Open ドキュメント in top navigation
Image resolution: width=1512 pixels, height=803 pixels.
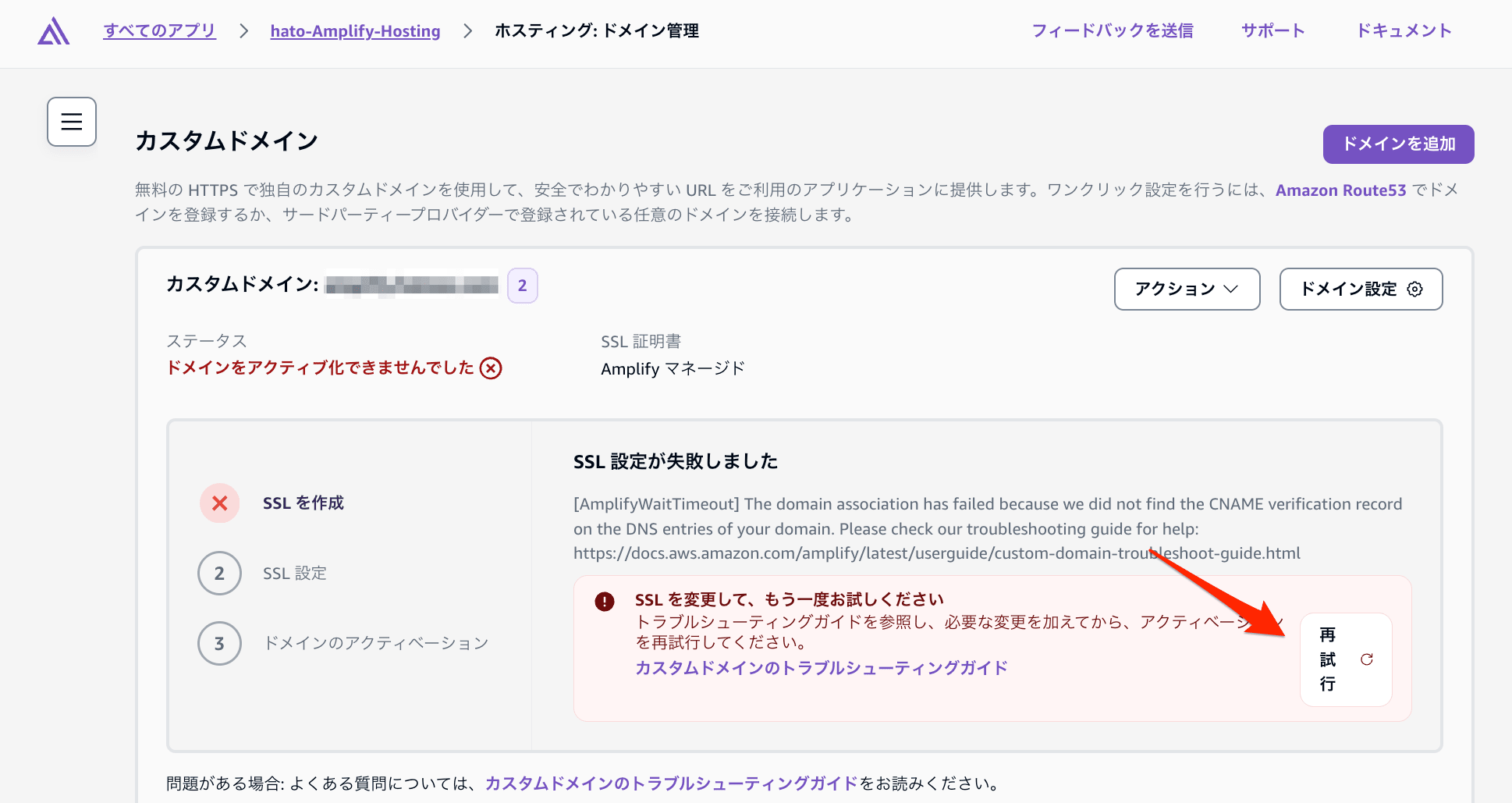tap(1404, 31)
